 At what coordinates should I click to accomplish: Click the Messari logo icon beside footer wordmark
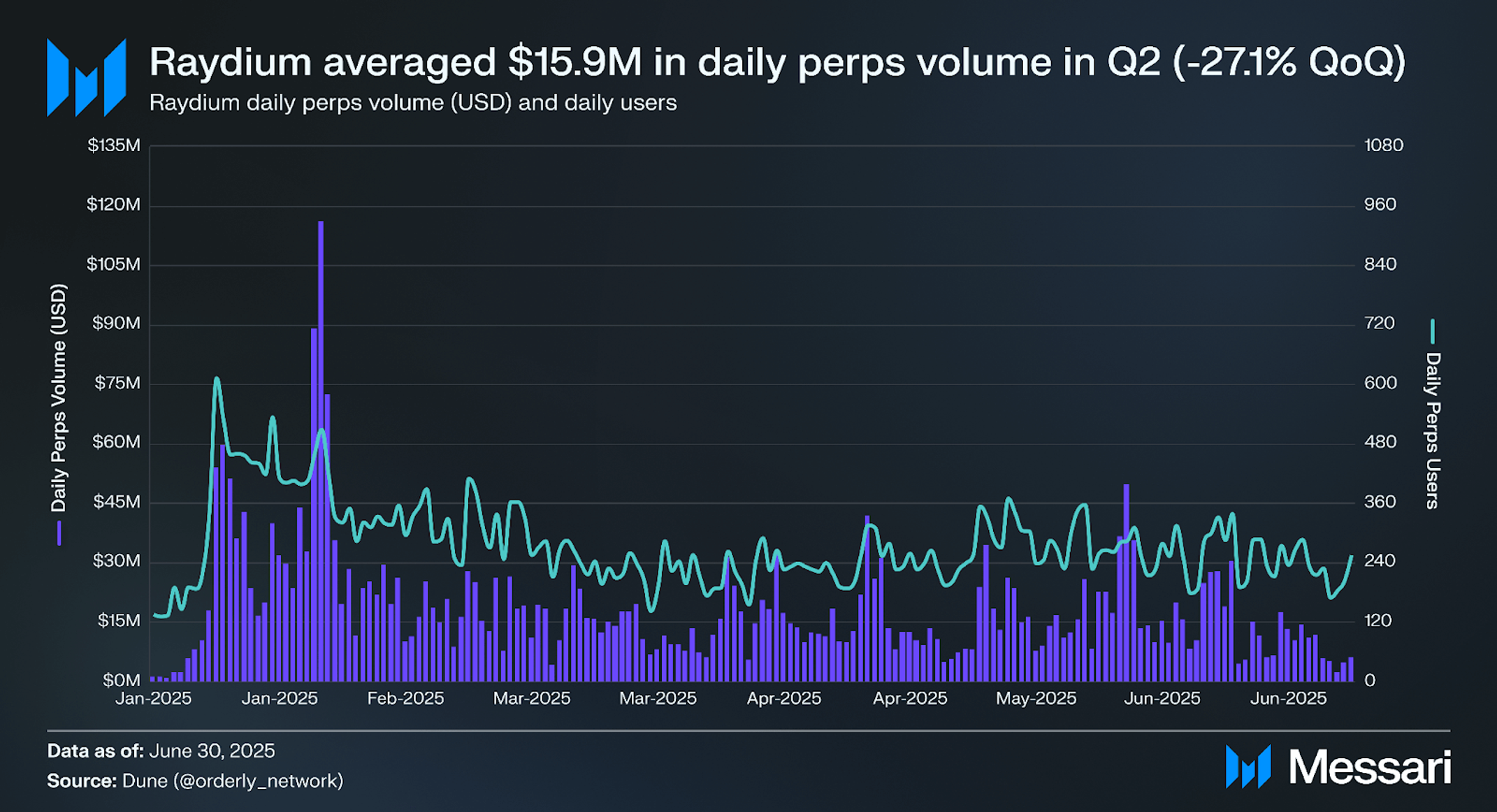click(1248, 767)
